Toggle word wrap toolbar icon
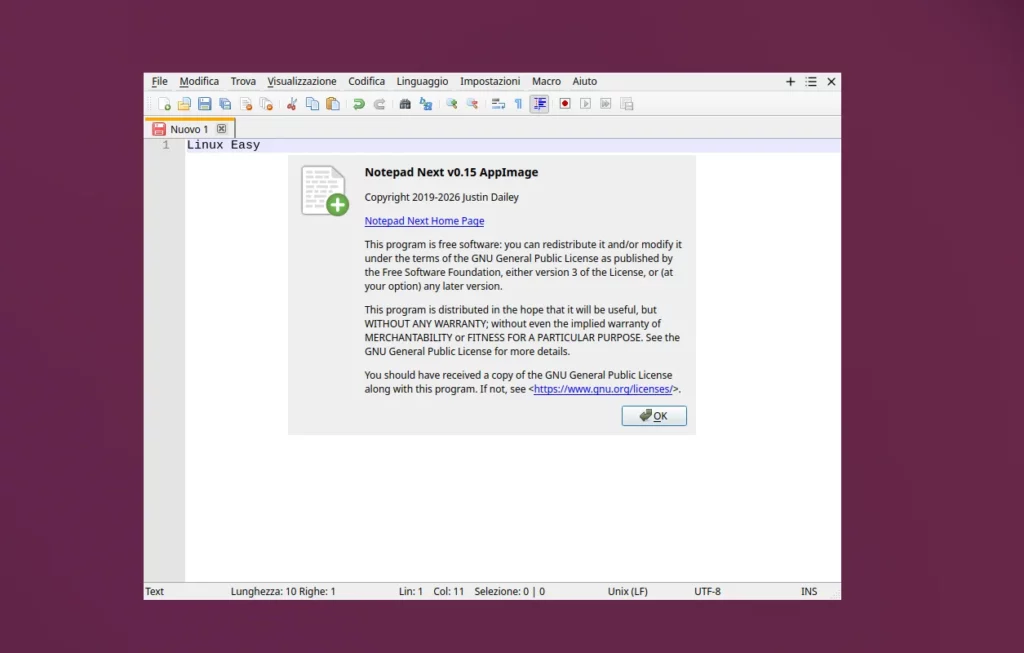 point(498,104)
